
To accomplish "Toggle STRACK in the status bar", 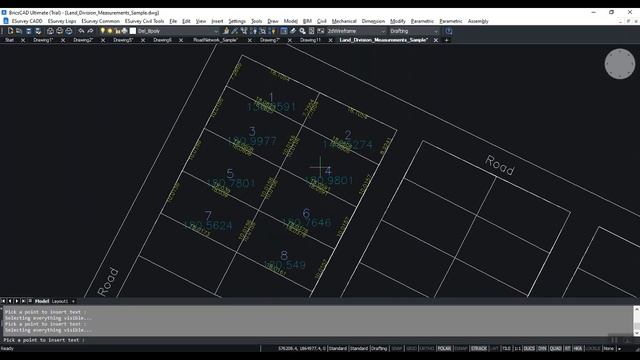I will (479, 349).
